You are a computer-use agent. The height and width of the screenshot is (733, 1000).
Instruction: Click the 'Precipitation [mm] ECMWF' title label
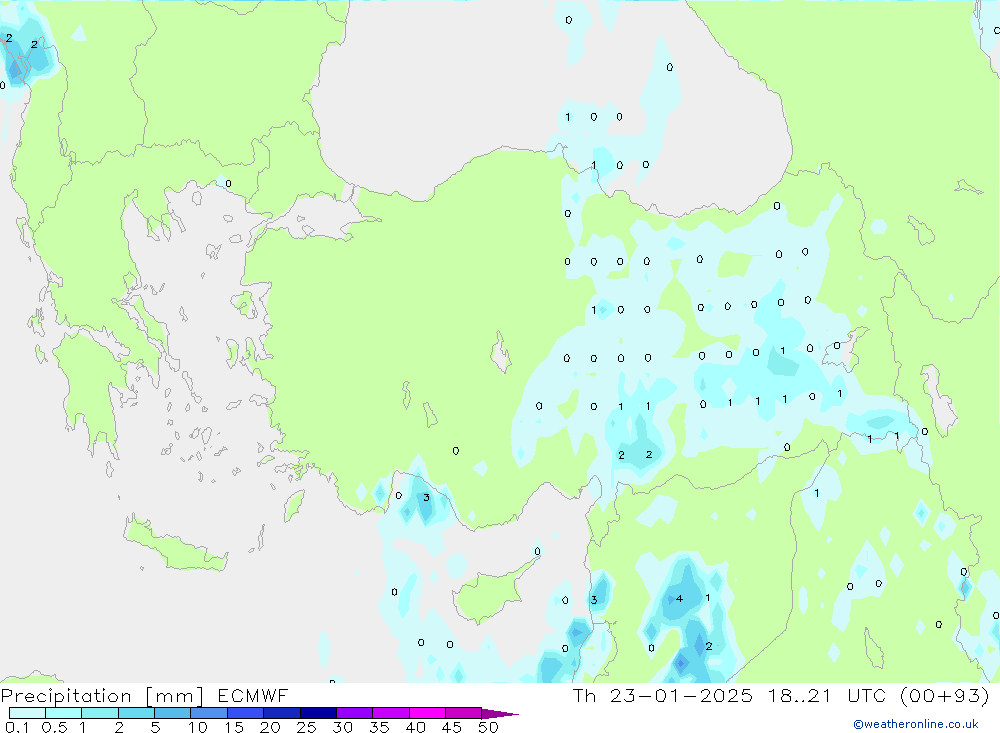[x=145, y=696]
